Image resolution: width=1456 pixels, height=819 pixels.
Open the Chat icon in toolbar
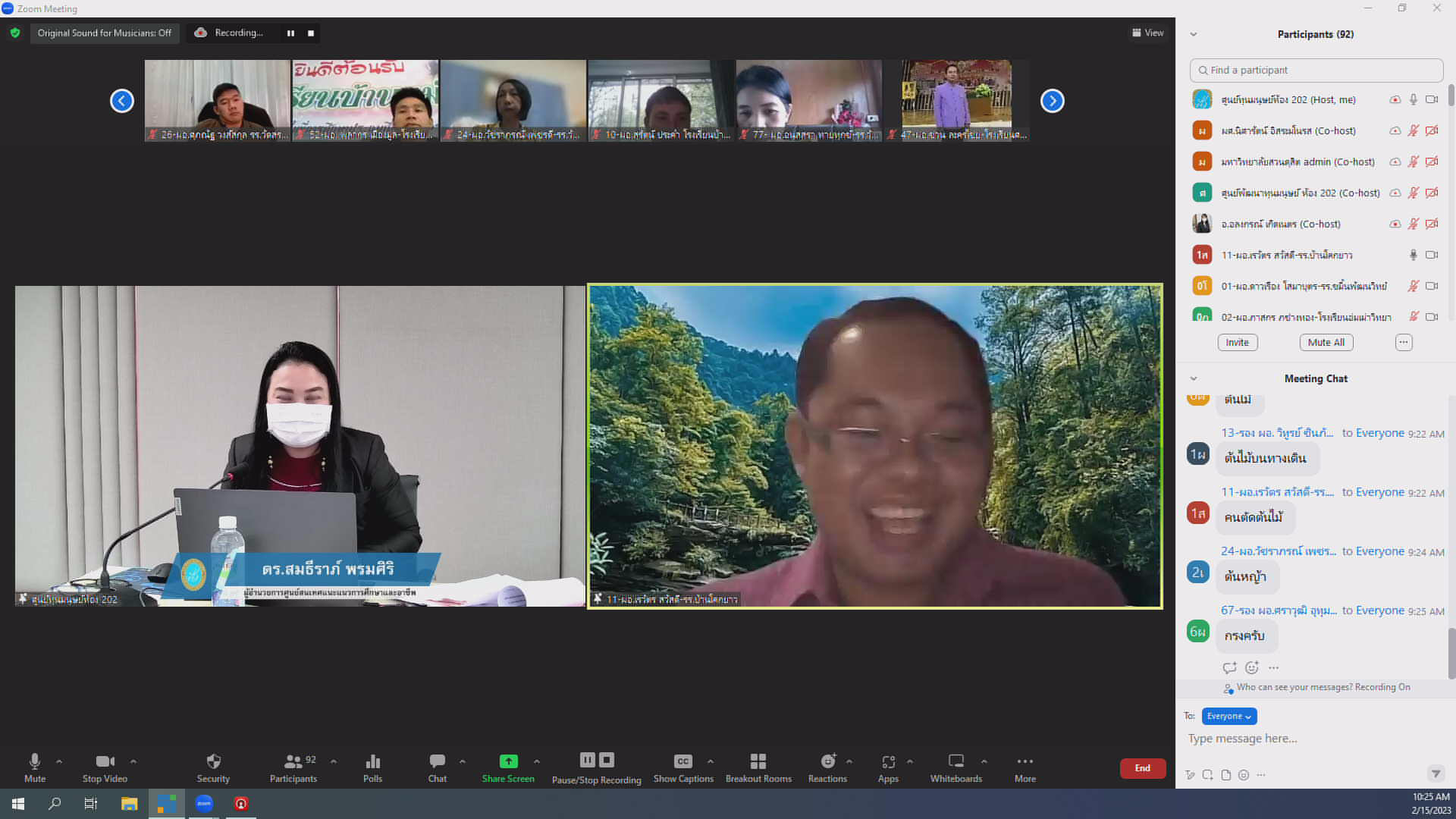(437, 761)
